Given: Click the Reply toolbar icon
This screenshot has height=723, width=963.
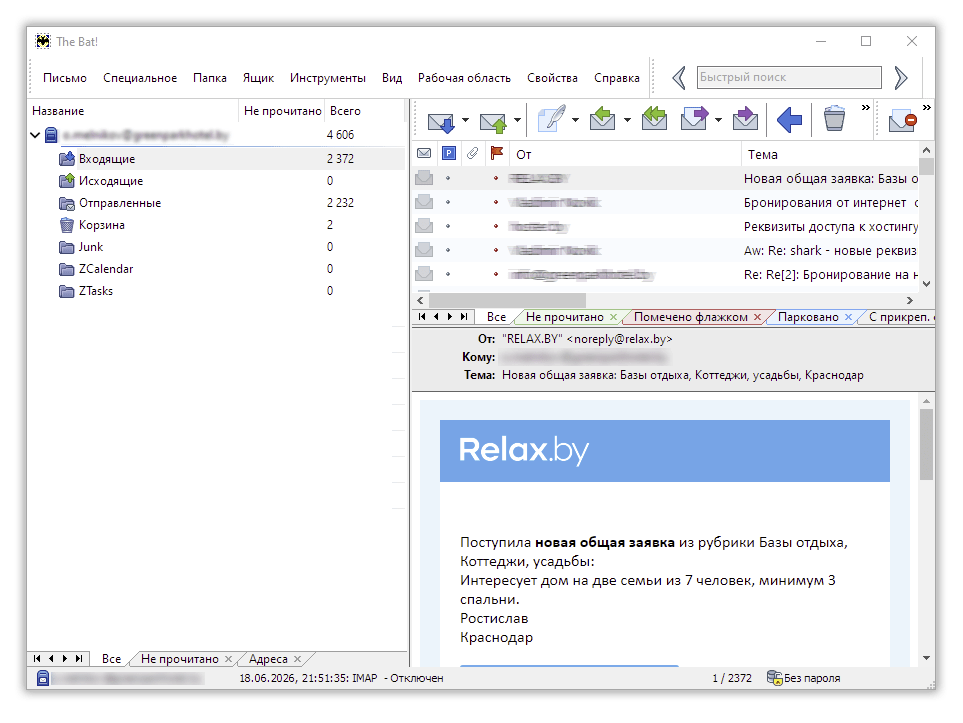Looking at the screenshot, I should click(x=602, y=119).
